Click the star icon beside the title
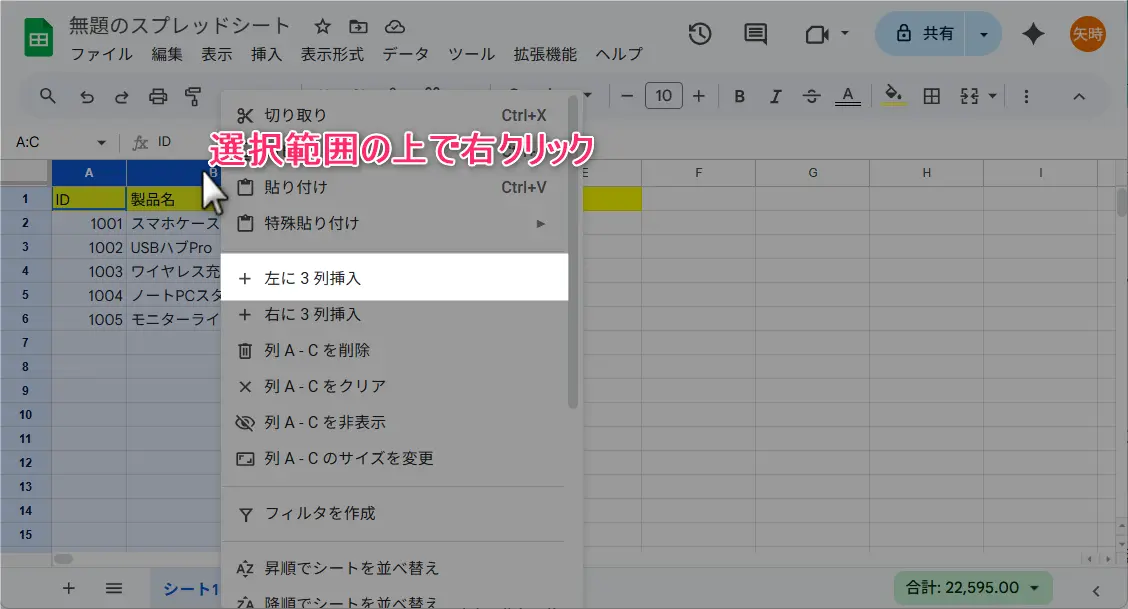The height and width of the screenshot is (609, 1128). [322, 26]
